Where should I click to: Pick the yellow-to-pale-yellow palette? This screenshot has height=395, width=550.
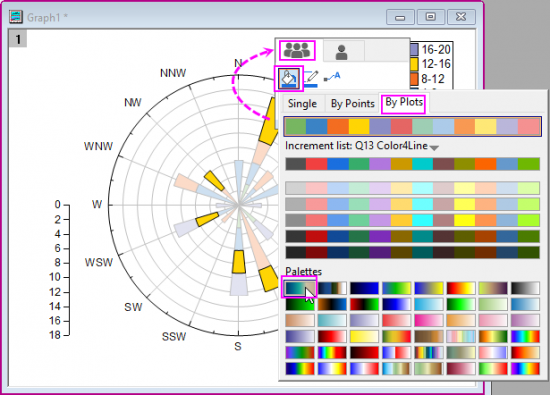(364, 336)
